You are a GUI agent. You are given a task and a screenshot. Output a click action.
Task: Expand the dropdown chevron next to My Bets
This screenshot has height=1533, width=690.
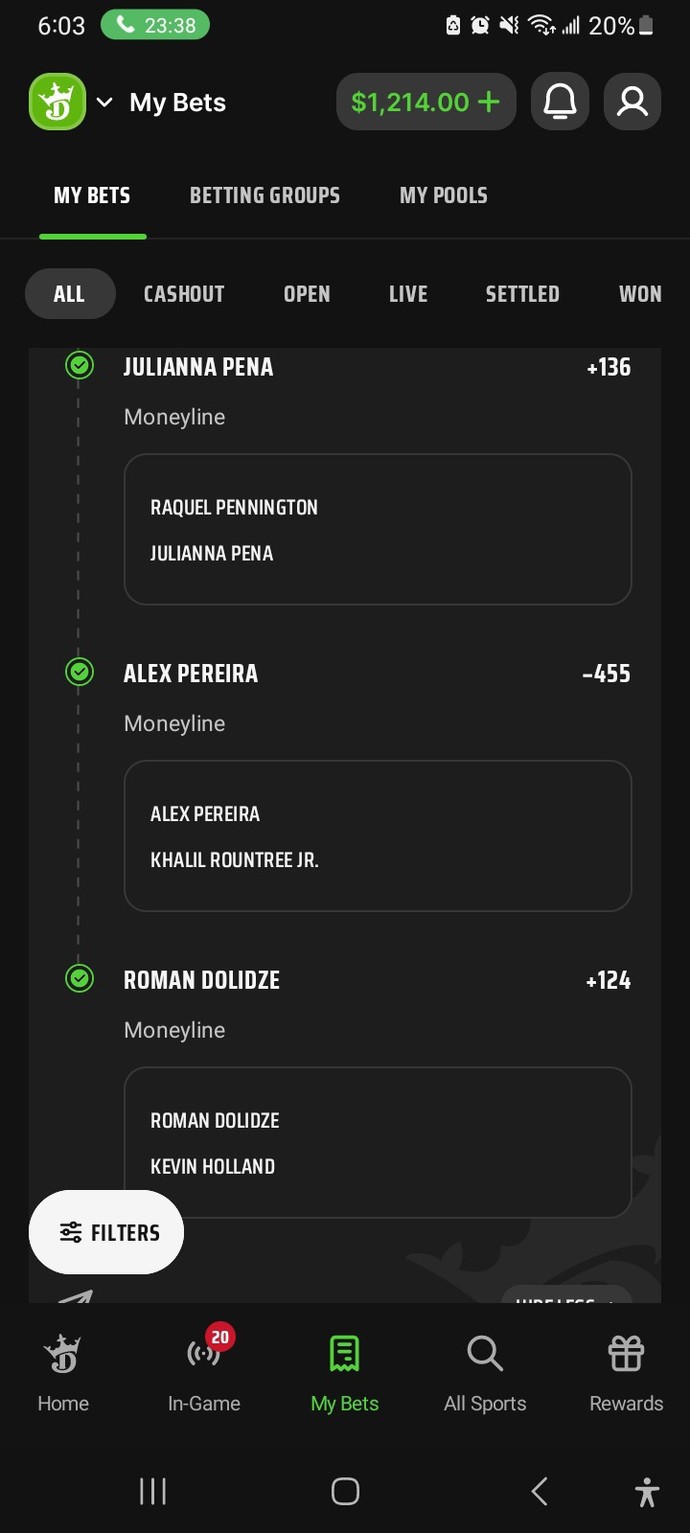point(105,102)
